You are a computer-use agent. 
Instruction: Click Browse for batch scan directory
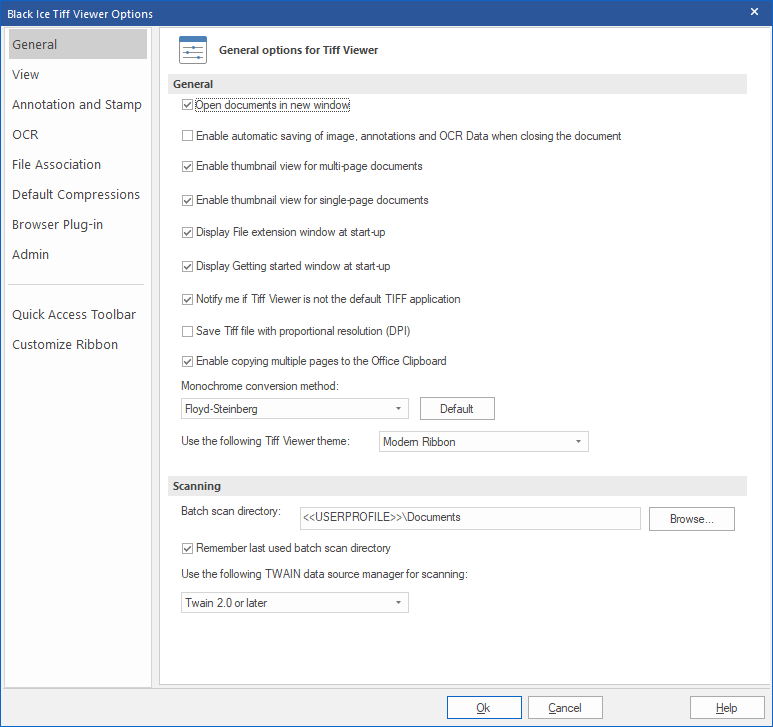point(692,519)
